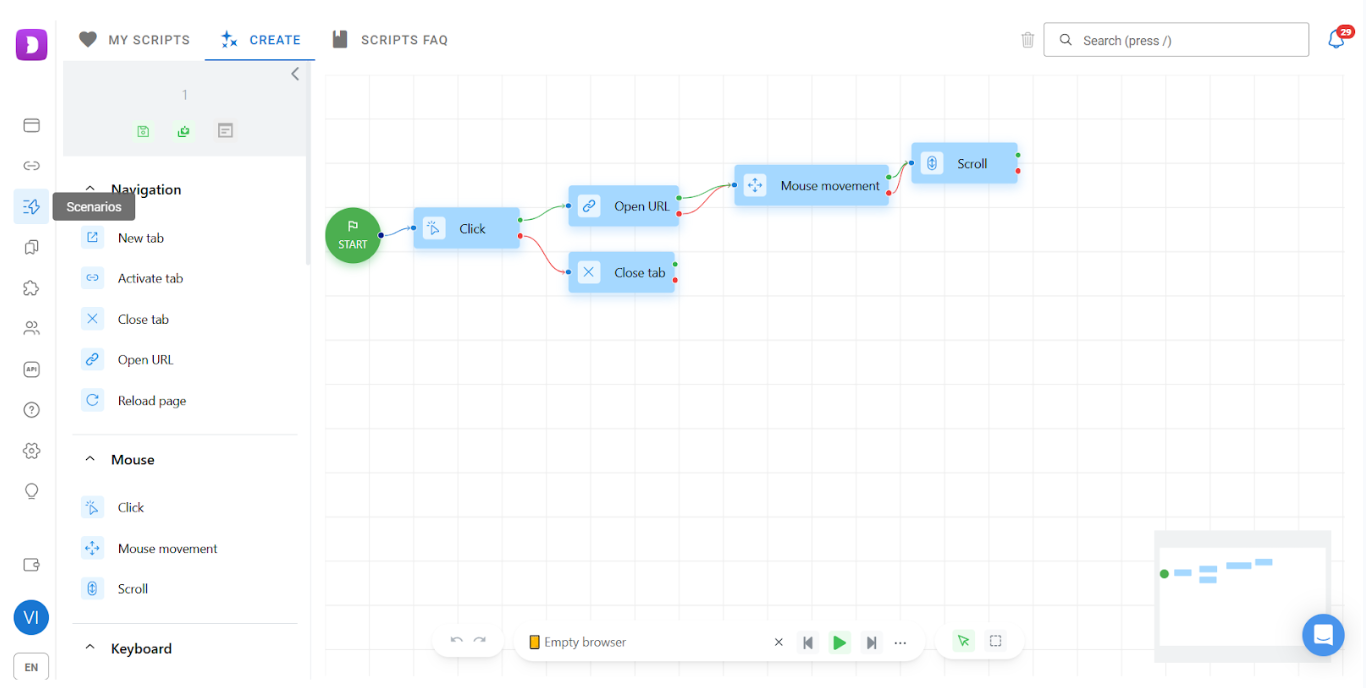This screenshot has height=688, width=1366.
Task: Select Reload page action from list
Action: [151, 400]
